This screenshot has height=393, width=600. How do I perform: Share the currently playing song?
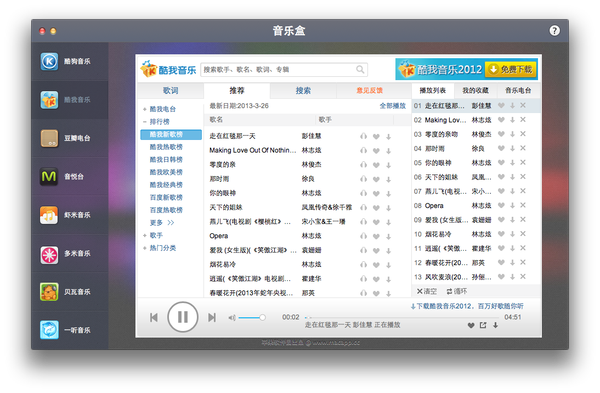tap(483, 325)
